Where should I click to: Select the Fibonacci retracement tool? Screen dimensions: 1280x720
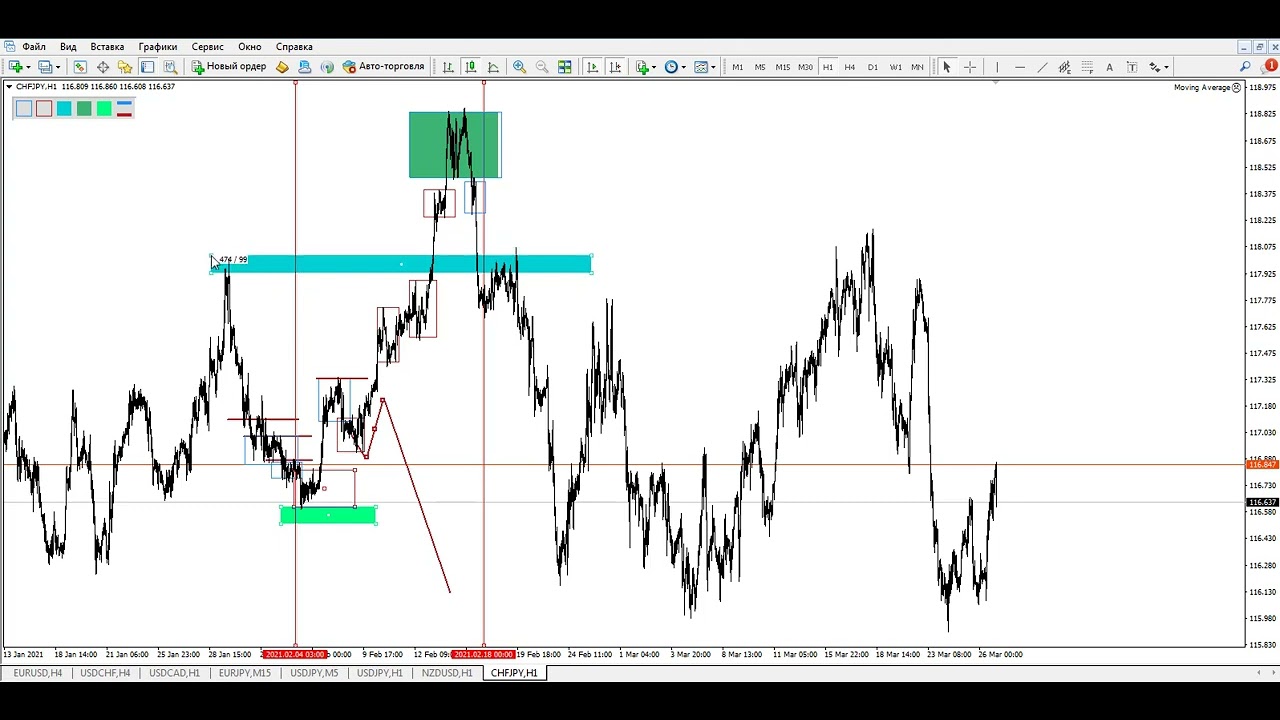click(1086, 67)
